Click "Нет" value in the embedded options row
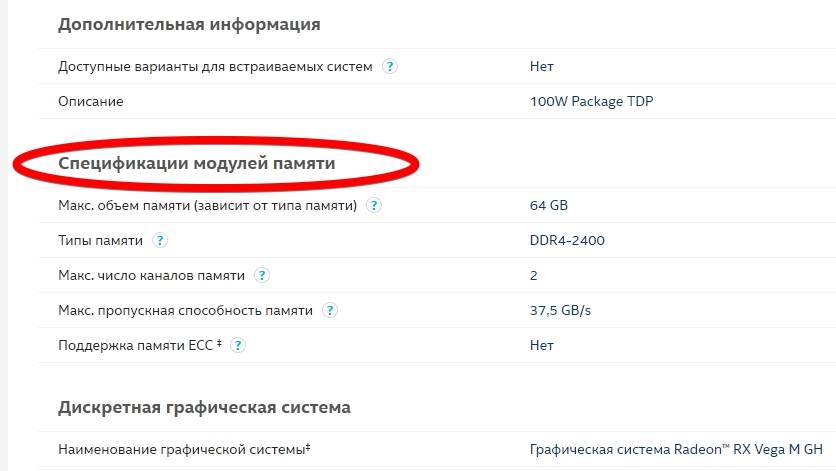This screenshot has height=471, width=836. point(541,67)
